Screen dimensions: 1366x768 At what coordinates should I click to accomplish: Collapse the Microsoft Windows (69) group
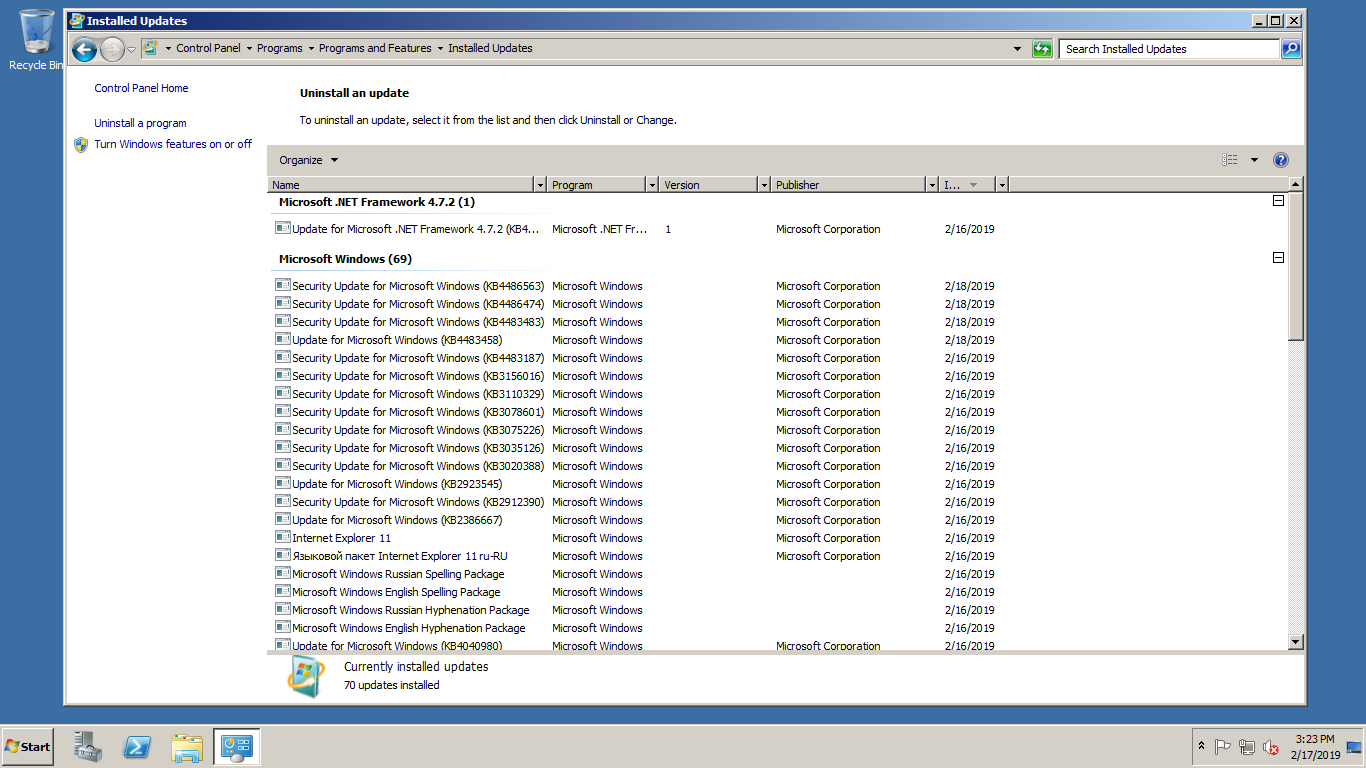(1278, 258)
